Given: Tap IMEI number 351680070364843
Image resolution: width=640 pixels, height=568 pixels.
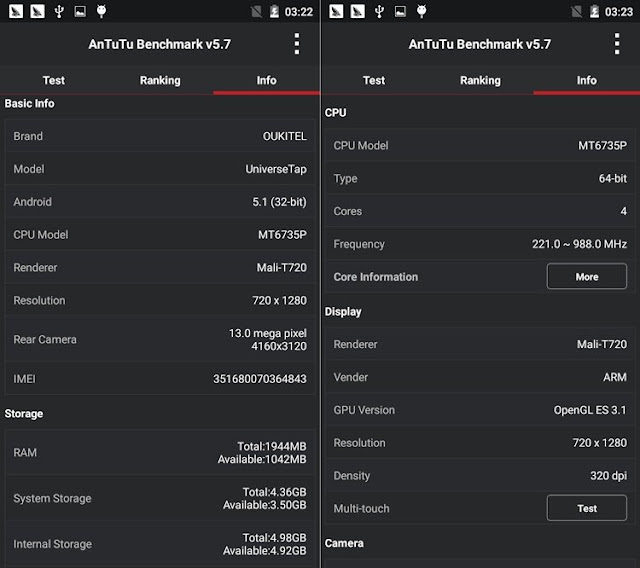Looking at the screenshot, I should pyautogui.click(x=260, y=379).
